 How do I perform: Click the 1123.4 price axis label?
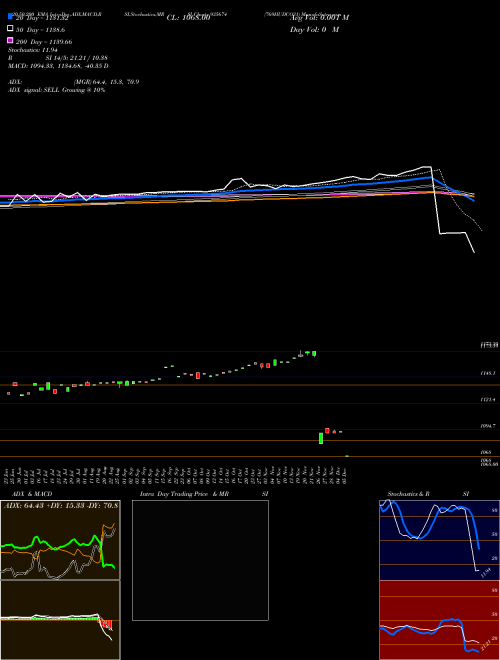tap(488, 399)
